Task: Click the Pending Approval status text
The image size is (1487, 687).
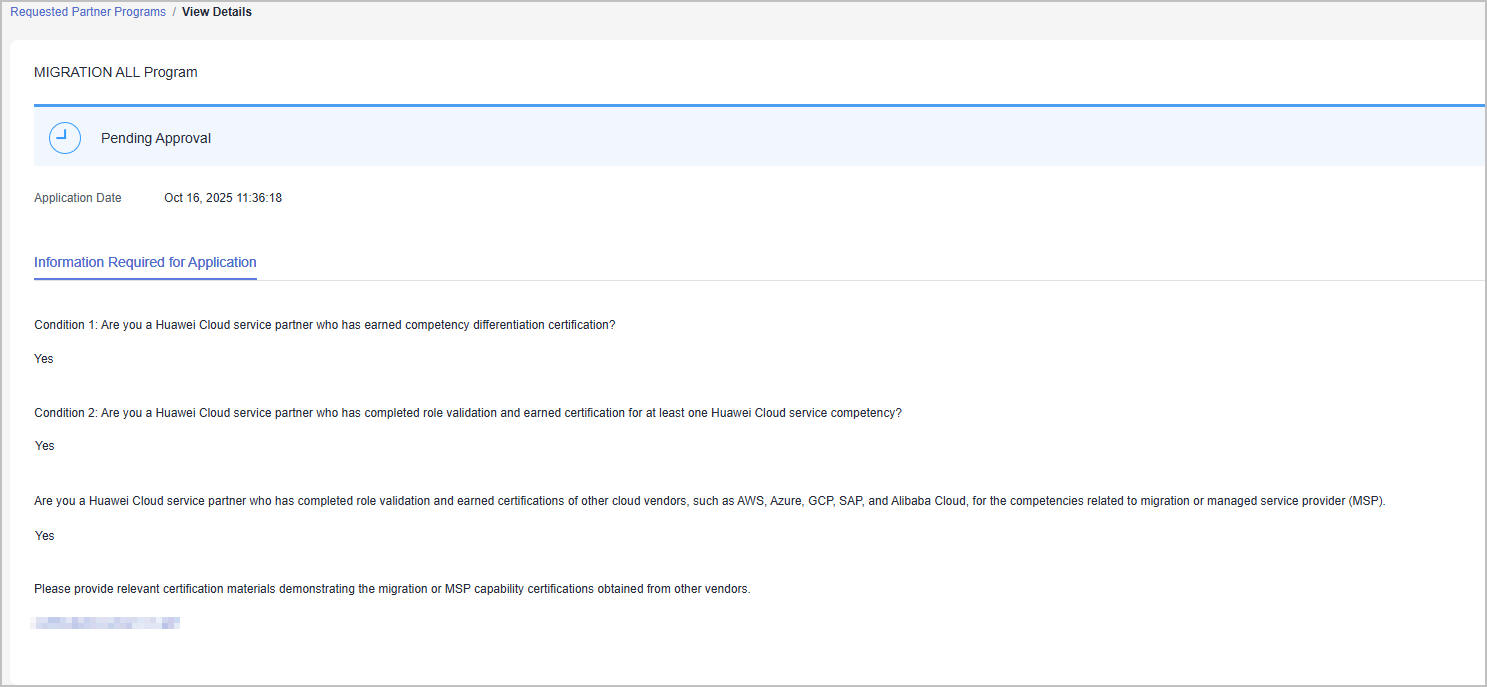Action: click(156, 138)
